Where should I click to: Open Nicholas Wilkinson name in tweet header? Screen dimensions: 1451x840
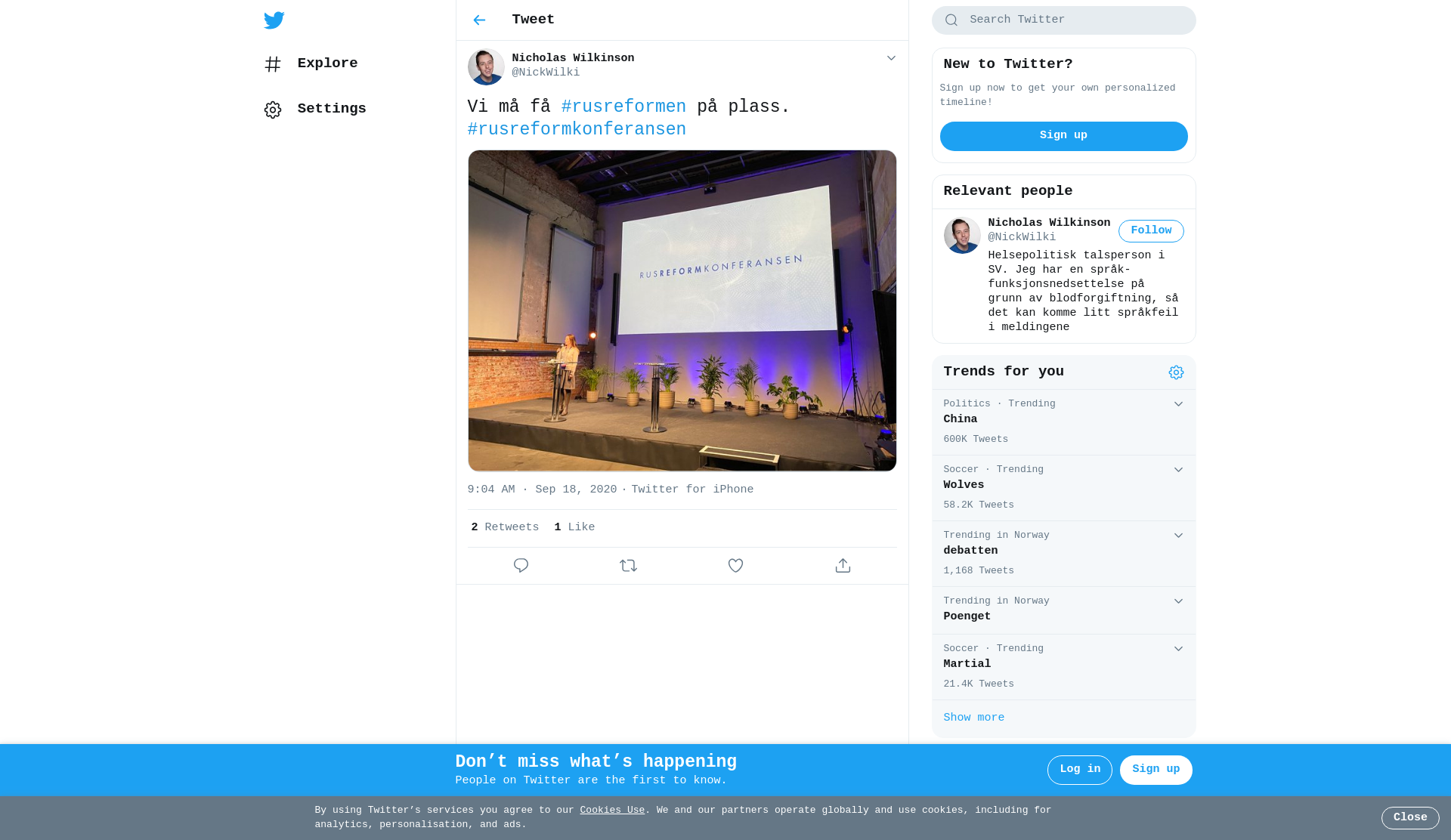(573, 58)
